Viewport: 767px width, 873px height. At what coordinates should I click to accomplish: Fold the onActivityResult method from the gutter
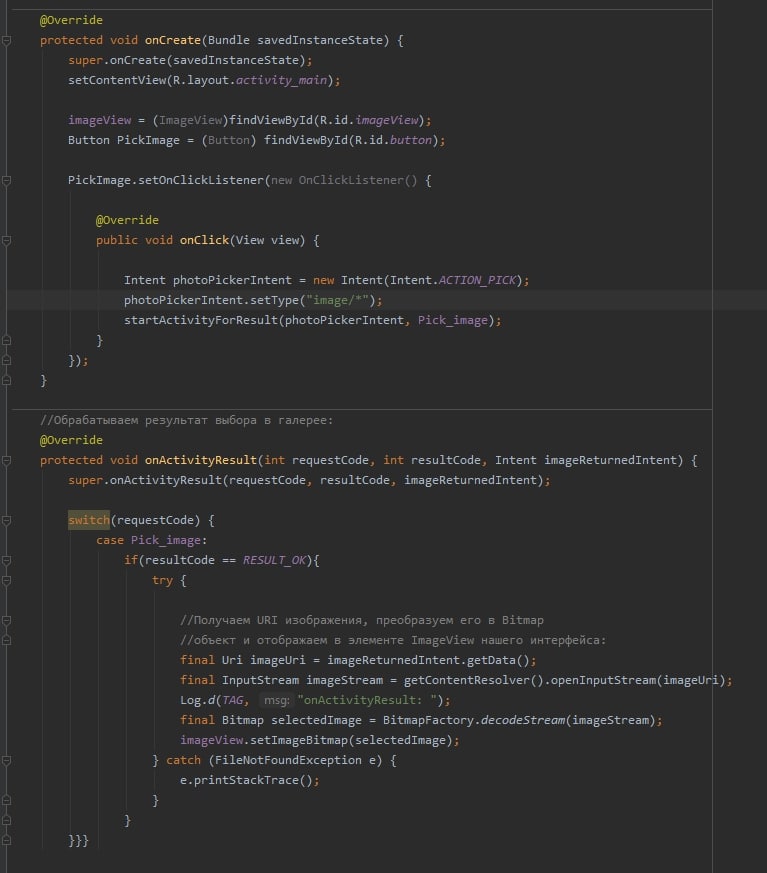(x=7, y=460)
